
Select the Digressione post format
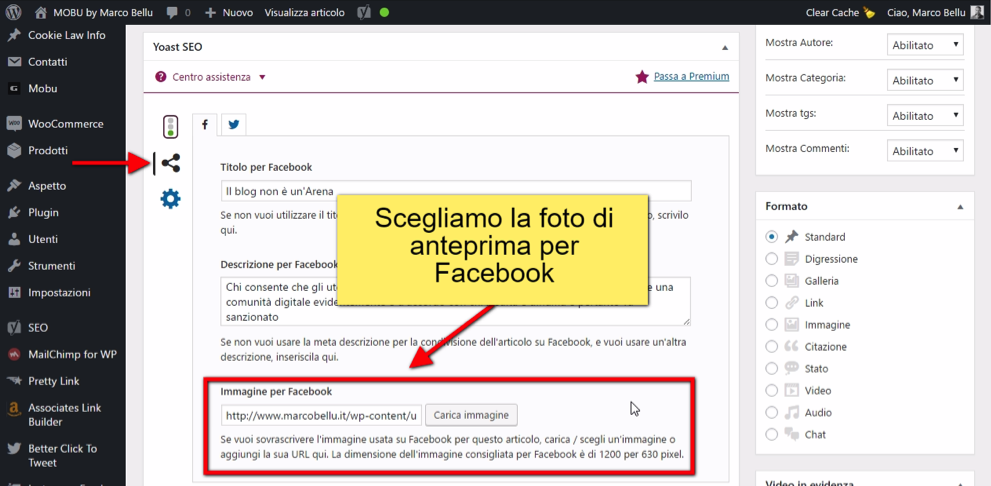point(772,259)
